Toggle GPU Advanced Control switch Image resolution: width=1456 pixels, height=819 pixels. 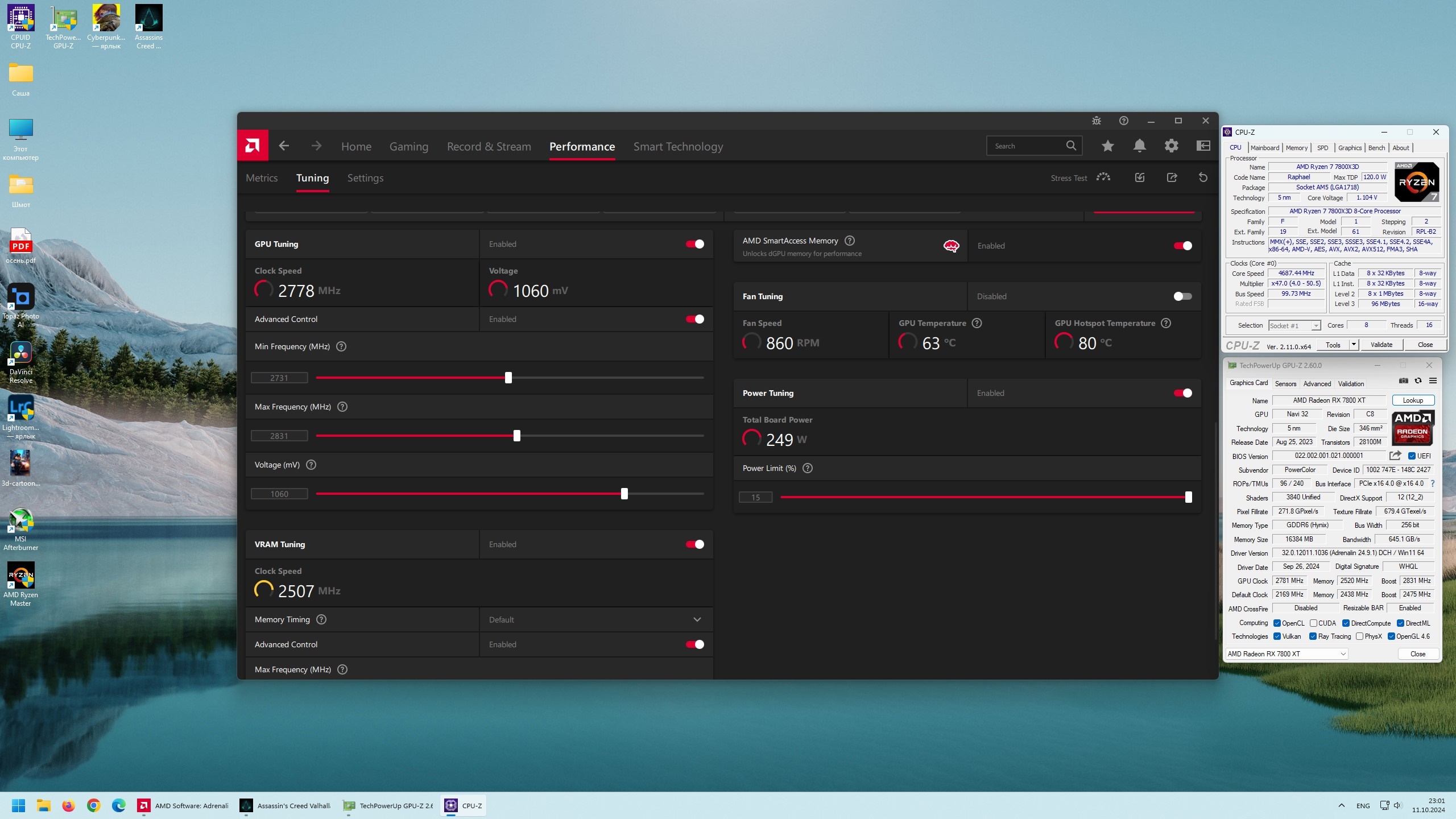(694, 319)
